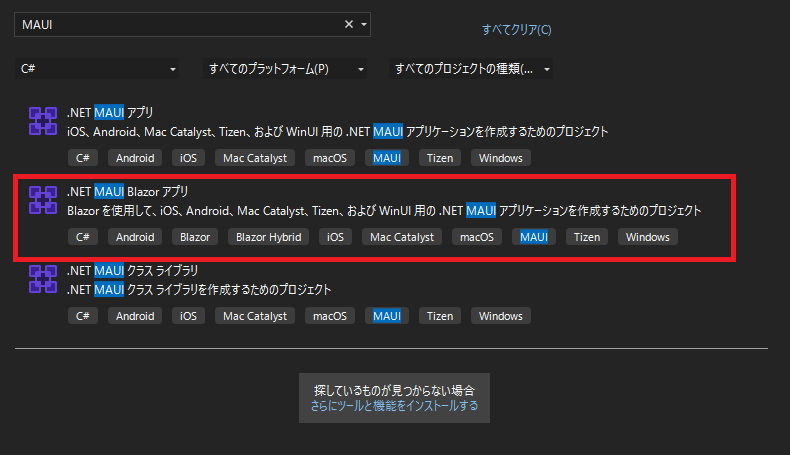Click Mac Catalyst tag under .NET MAUI アプリ
The height and width of the screenshot is (455, 790).
[x=255, y=158]
